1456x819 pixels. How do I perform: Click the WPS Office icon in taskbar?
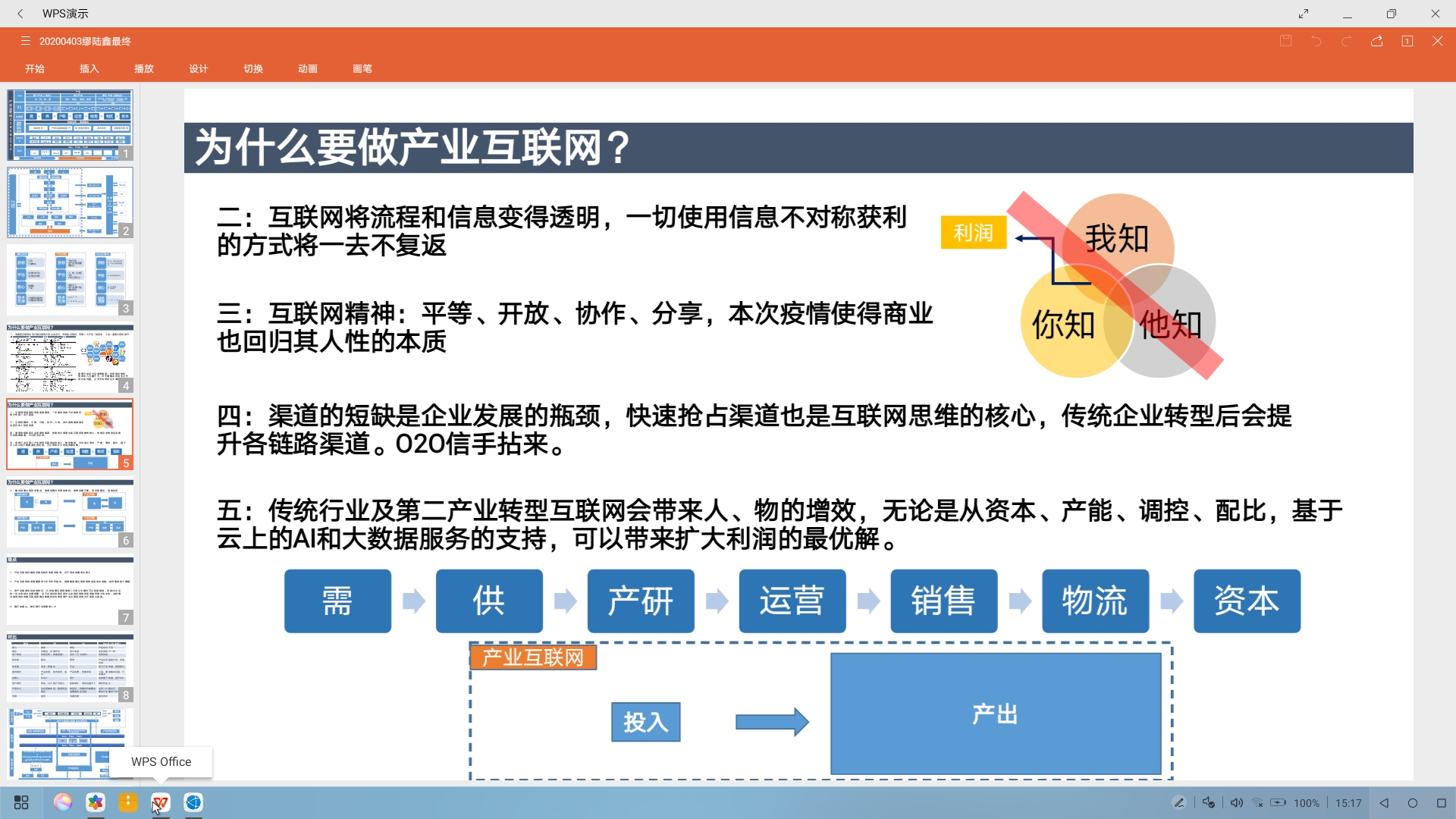click(160, 802)
